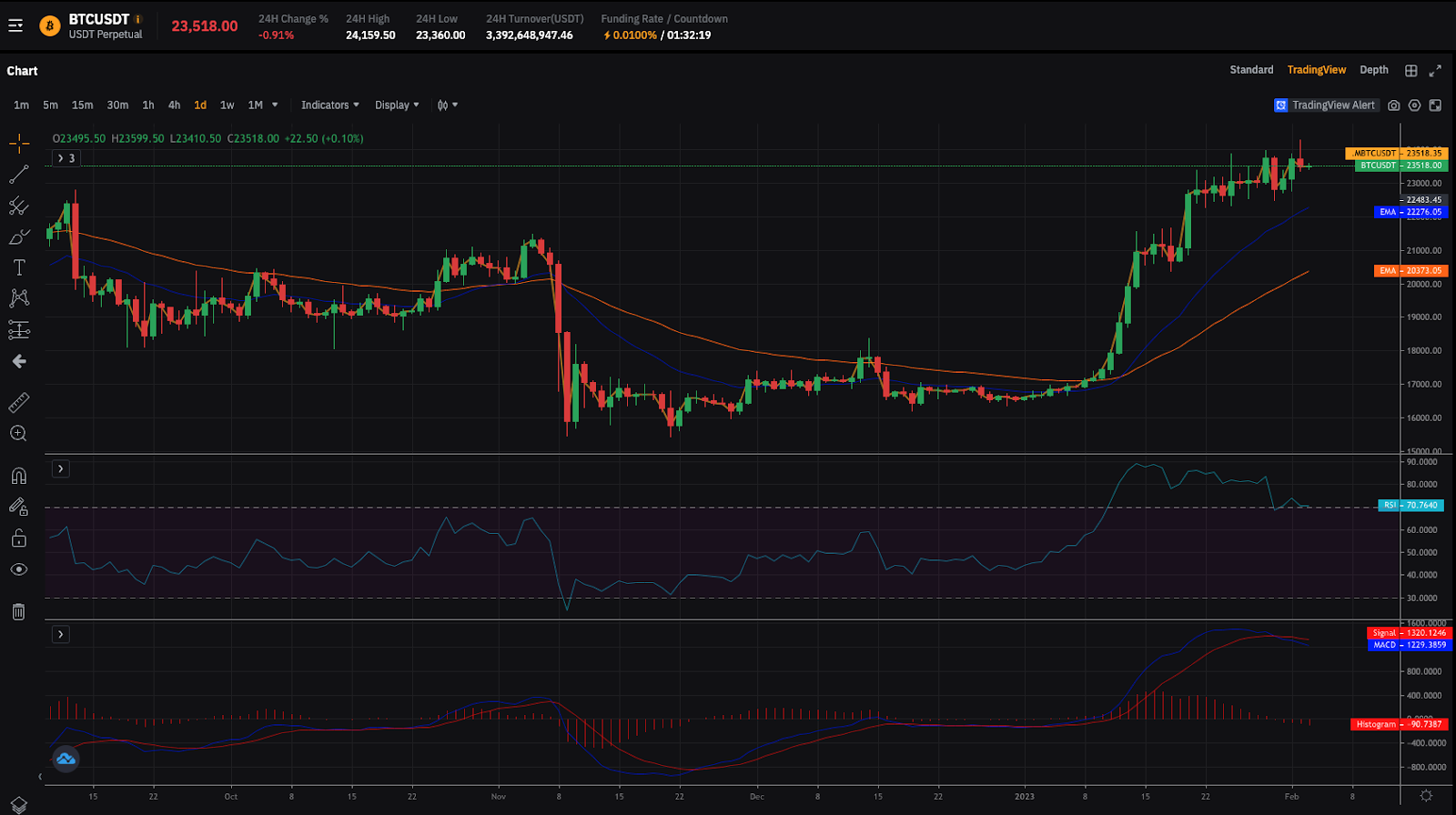Click the Bitcoin coin logo
1456x815 pixels.
pos(50,26)
